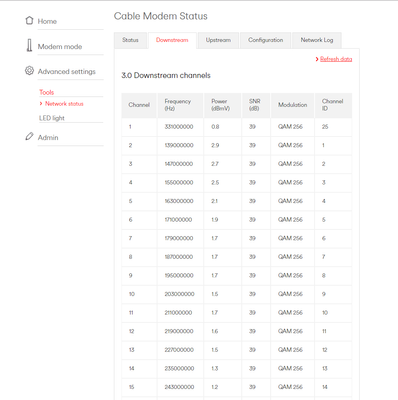The image size is (398, 400).
Task: Click the Admin pencil icon
Action: [29, 136]
